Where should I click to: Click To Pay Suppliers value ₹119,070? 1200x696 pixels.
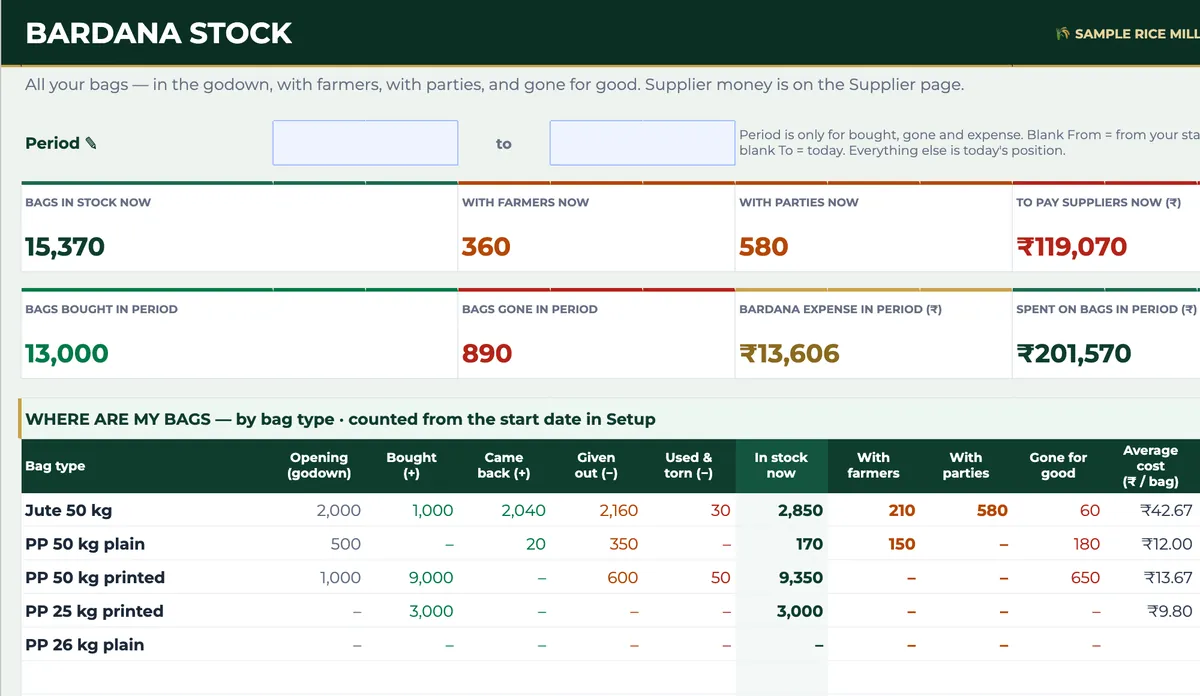1072,247
